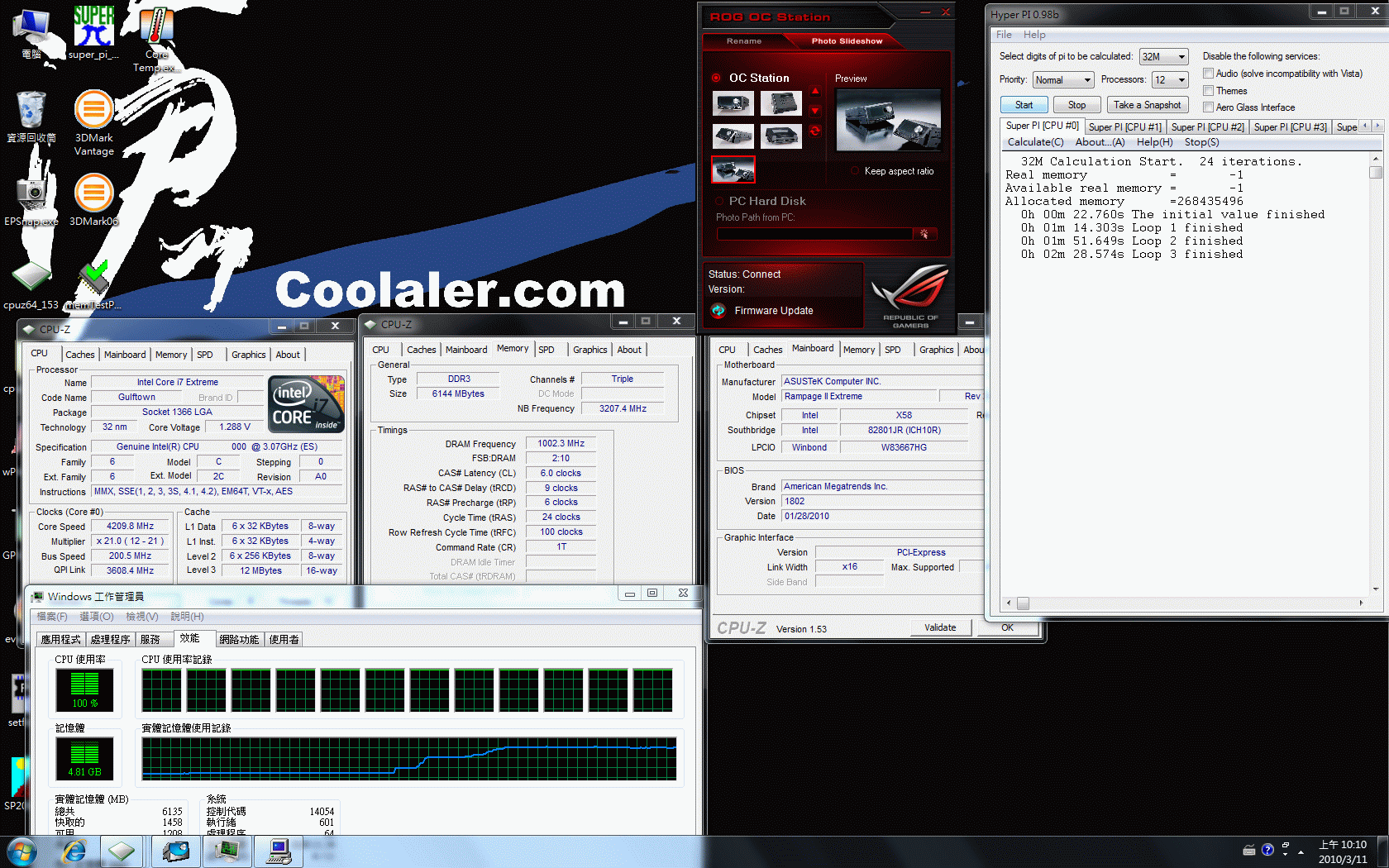The image size is (1389, 868).
Task: Switch to Hyper PI taskbar button
Action: [279, 851]
